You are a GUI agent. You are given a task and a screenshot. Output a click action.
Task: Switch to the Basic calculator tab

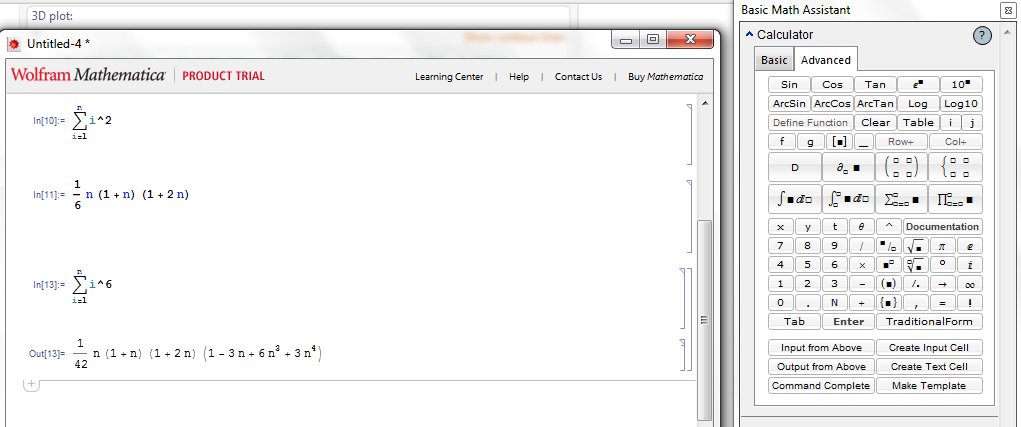774,60
